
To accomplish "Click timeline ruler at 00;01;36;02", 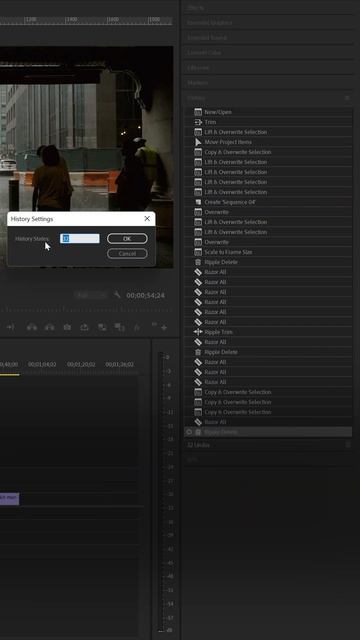I will [x=119, y=364].
